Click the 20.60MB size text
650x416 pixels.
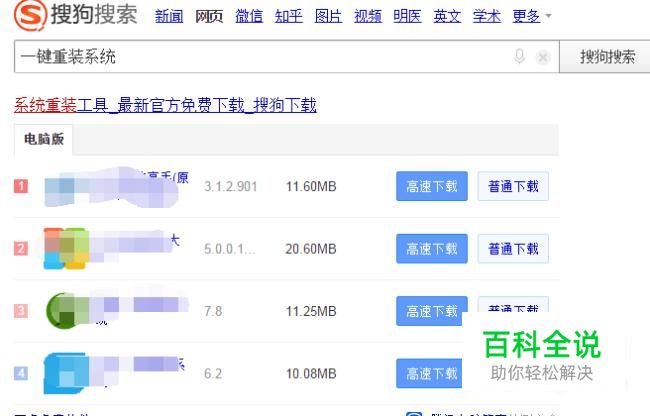point(311,249)
